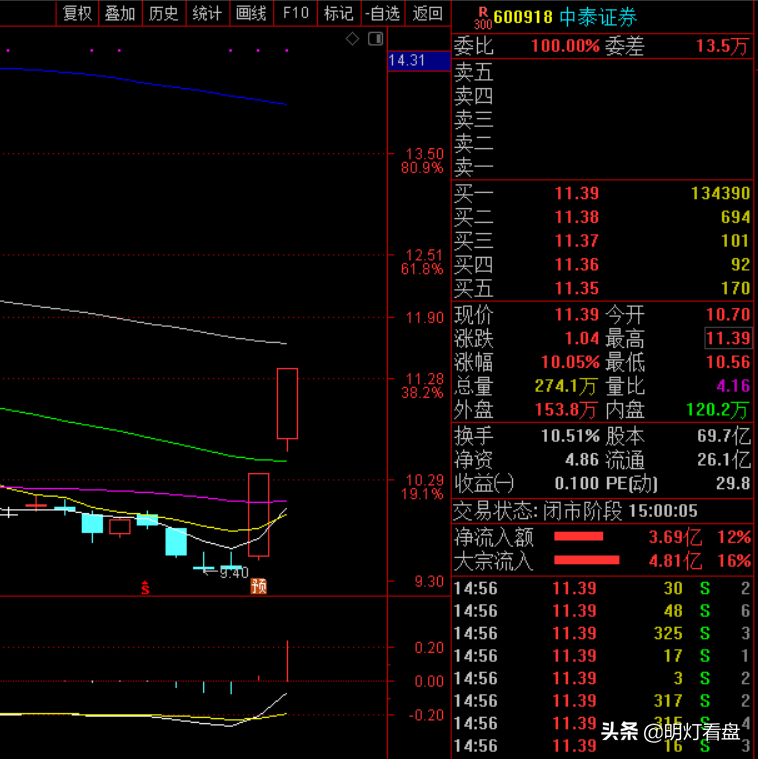758x759 pixels.
Task: Click the 委比 100.00% value
Action: point(566,46)
